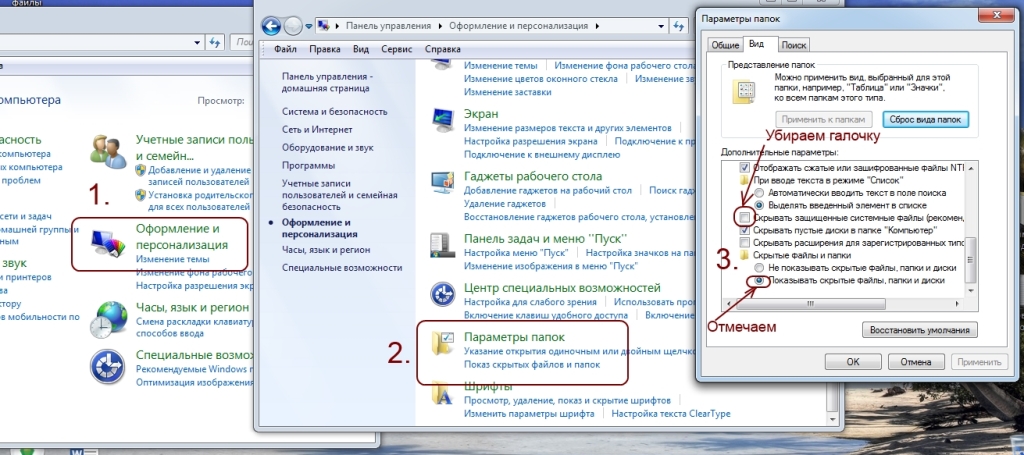Click the Учетные записи пользователей icon
Viewport: 1024px width, 455px height.
click(x=107, y=151)
